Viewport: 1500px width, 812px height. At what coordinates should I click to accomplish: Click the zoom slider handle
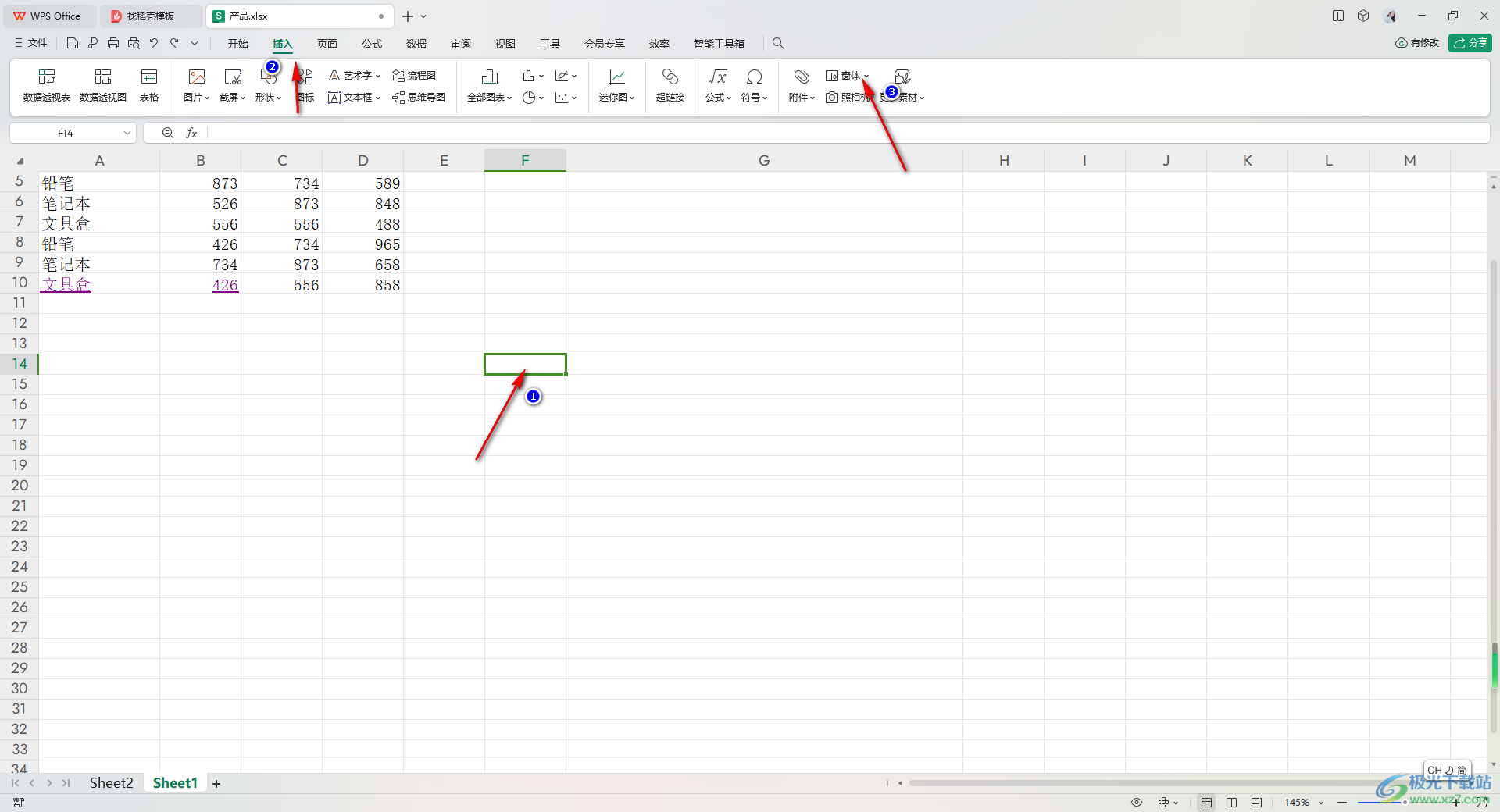coord(1405,803)
